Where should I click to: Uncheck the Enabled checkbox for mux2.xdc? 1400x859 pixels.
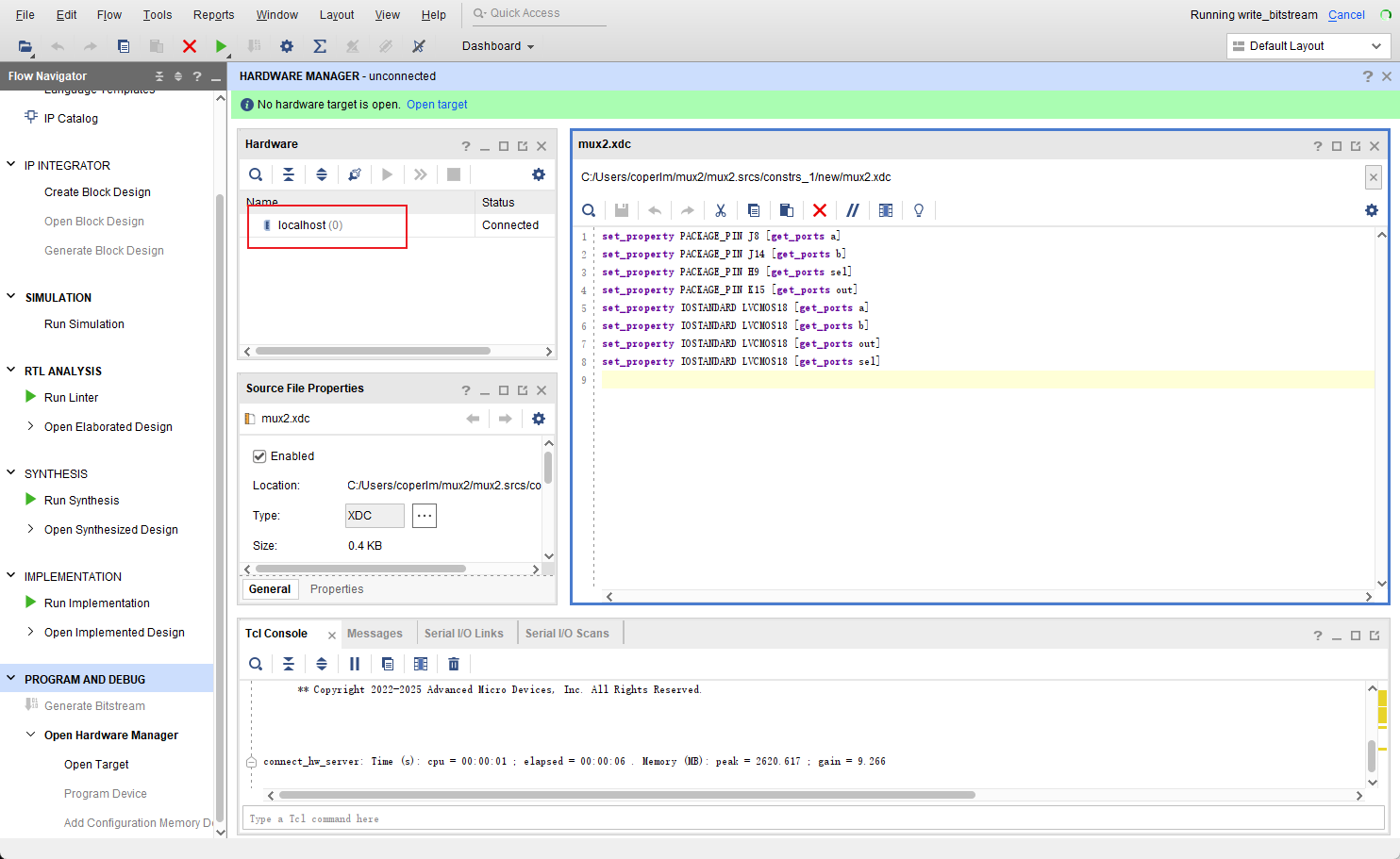point(259,456)
